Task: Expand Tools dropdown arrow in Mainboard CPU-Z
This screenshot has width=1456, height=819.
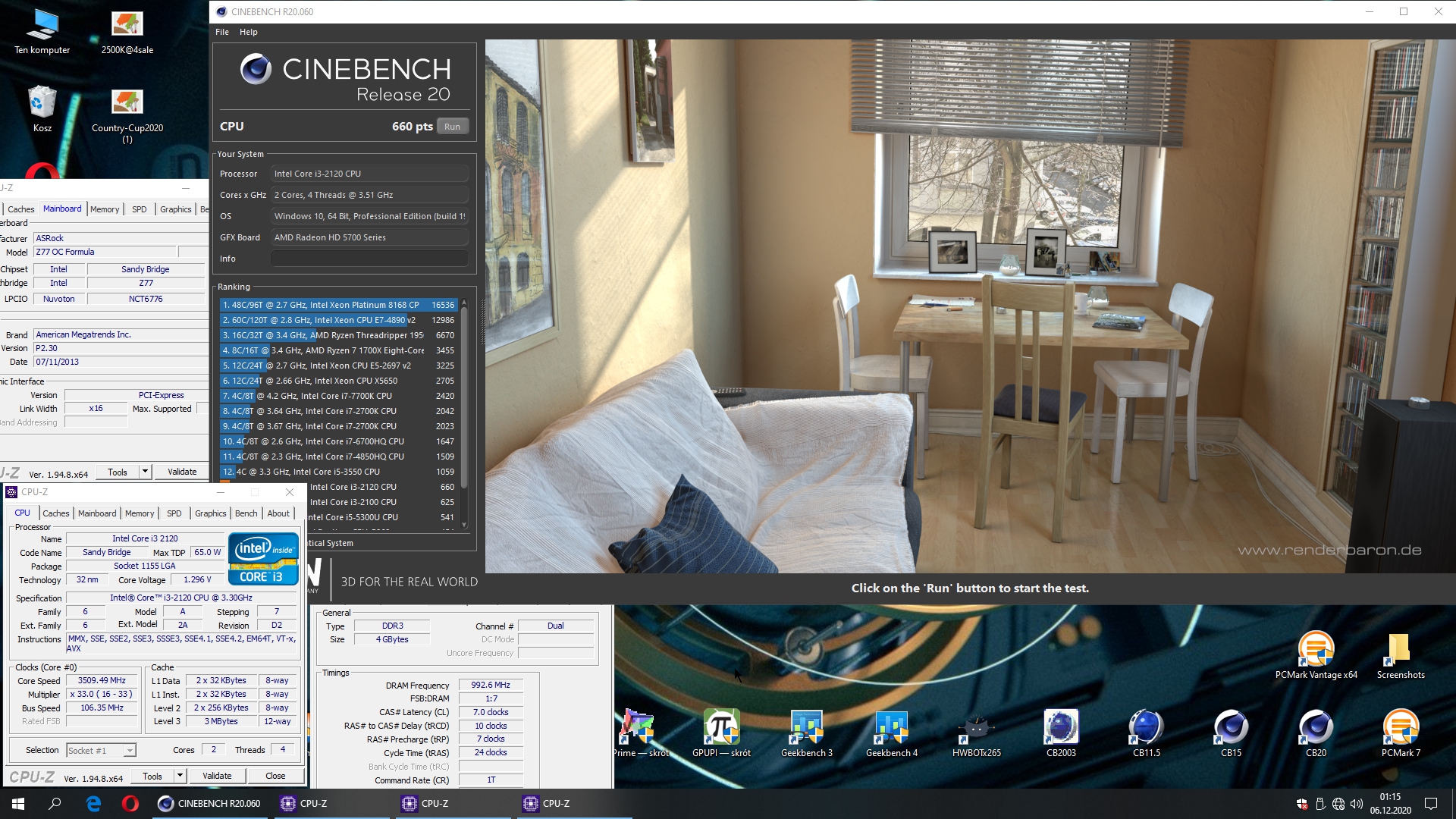Action: (x=145, y=472)
